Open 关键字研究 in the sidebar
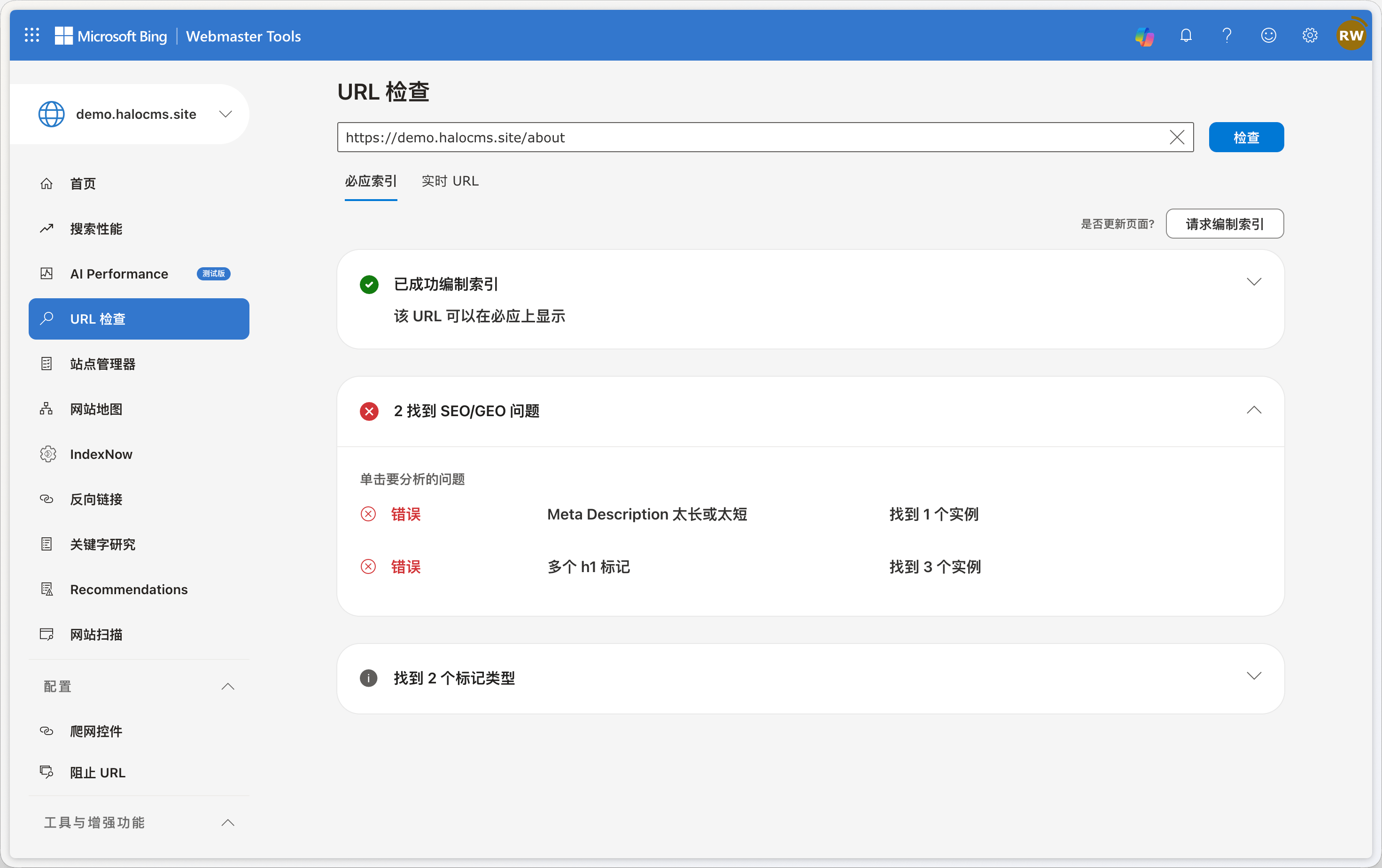This screenshot has height=868, width=1382. pyautogui.click(x=139, y=544)
